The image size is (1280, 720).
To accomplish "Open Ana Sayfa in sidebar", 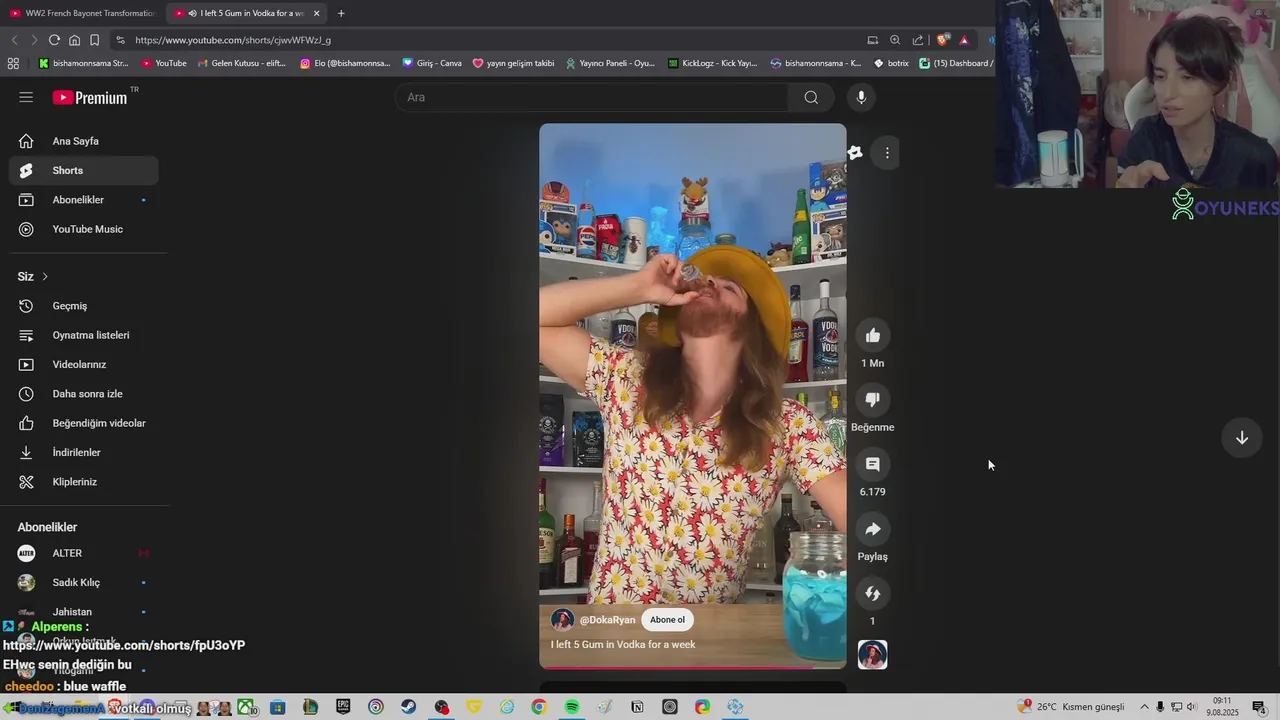I will 84,141.
